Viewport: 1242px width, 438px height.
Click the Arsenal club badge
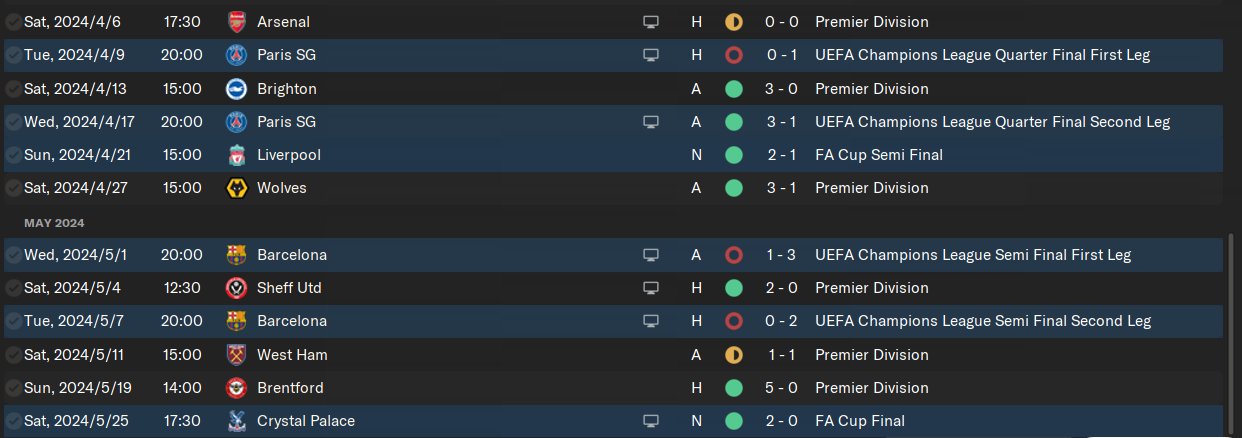(236, 22)
